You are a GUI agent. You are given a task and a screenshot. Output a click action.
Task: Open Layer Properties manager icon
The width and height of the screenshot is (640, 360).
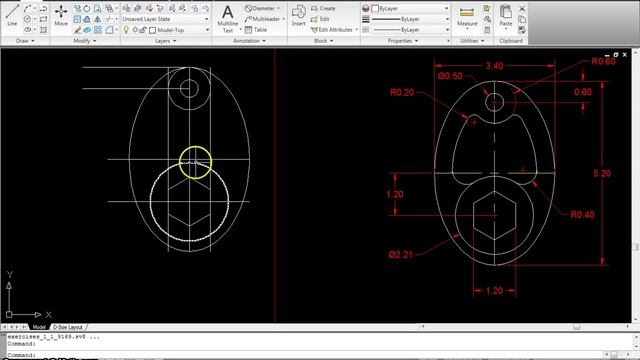[x=127, y=8]
